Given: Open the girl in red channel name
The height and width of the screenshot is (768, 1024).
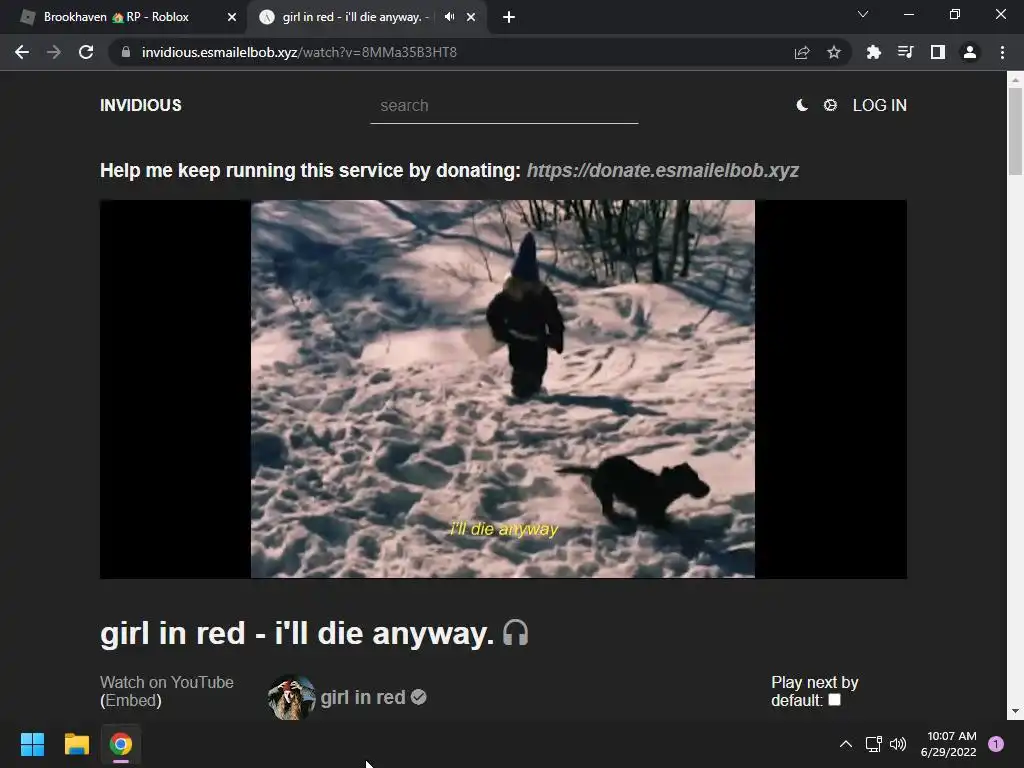Looking at the screenshot, I should [x=362, y=697].
